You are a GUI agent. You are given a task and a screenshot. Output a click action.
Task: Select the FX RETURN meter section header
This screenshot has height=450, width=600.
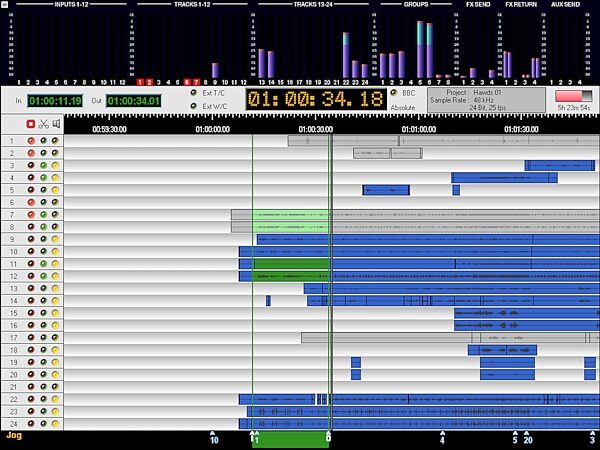[x=521, y=5]
